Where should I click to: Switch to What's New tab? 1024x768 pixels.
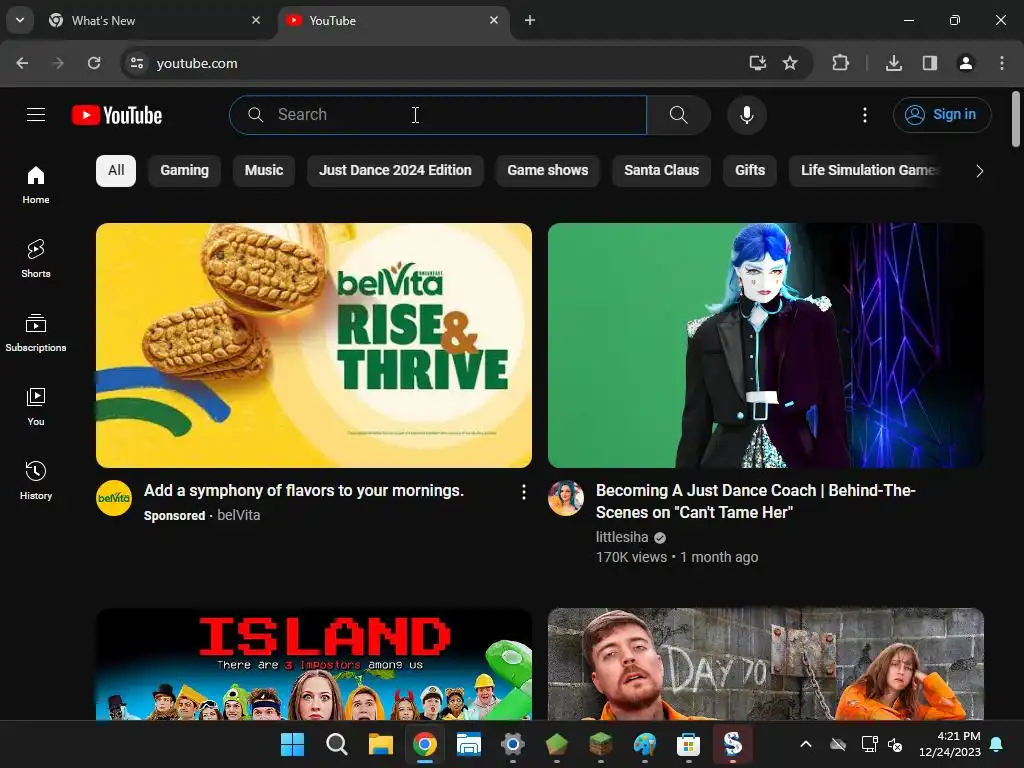[x=155, y=20]
